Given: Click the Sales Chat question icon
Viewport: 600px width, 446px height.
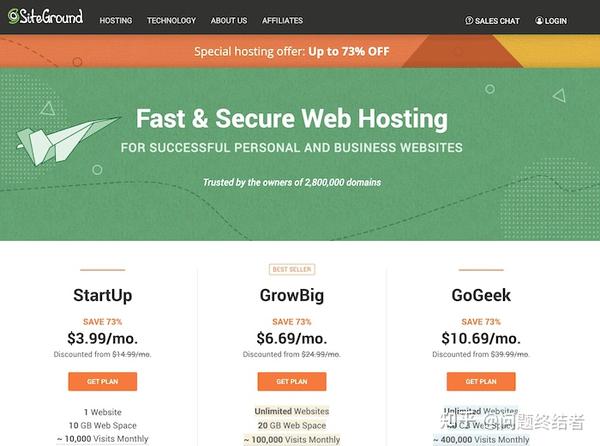Looking at the screenshot, I should pos(469,20).
